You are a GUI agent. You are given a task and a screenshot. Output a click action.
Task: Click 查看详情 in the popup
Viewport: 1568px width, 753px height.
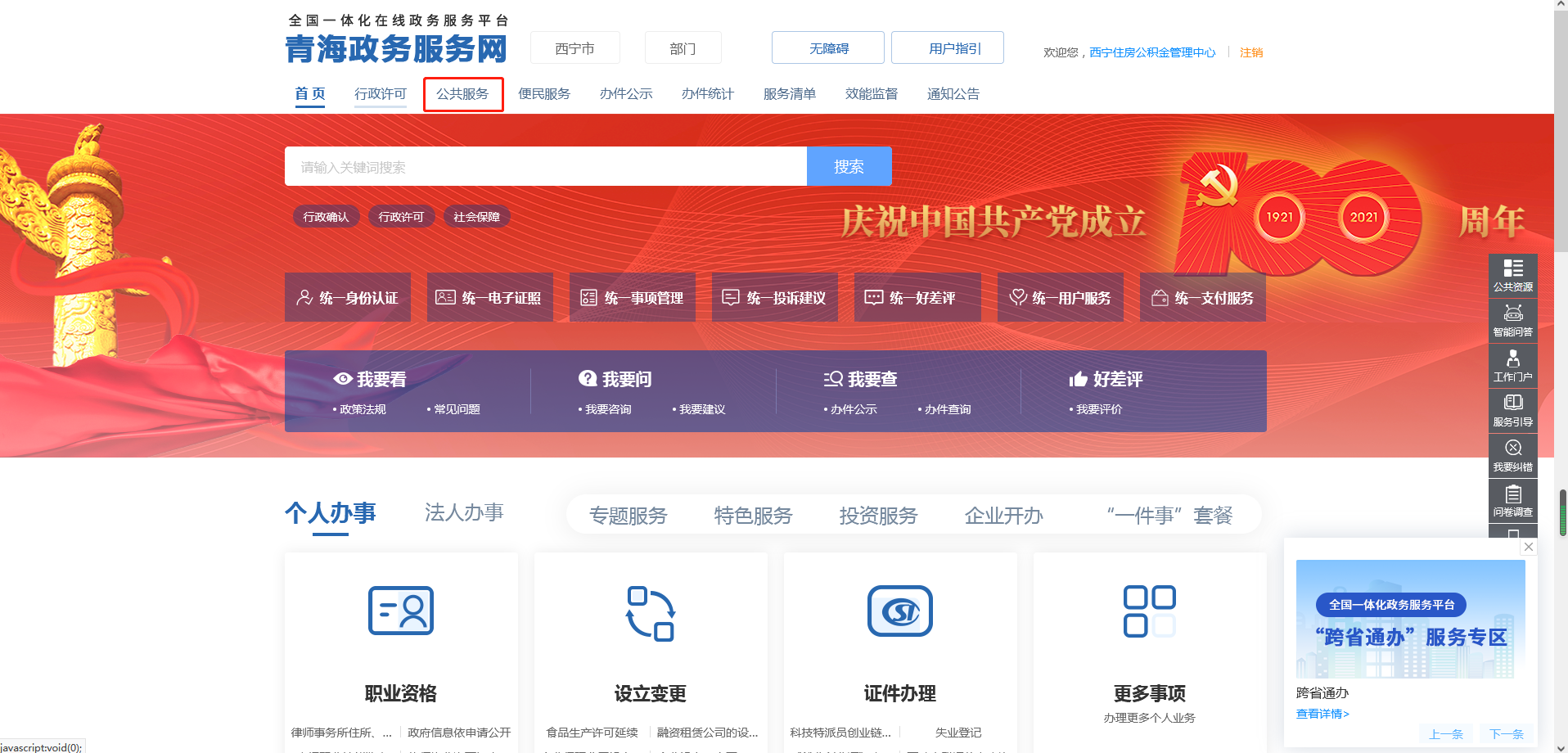point(1322,714)
